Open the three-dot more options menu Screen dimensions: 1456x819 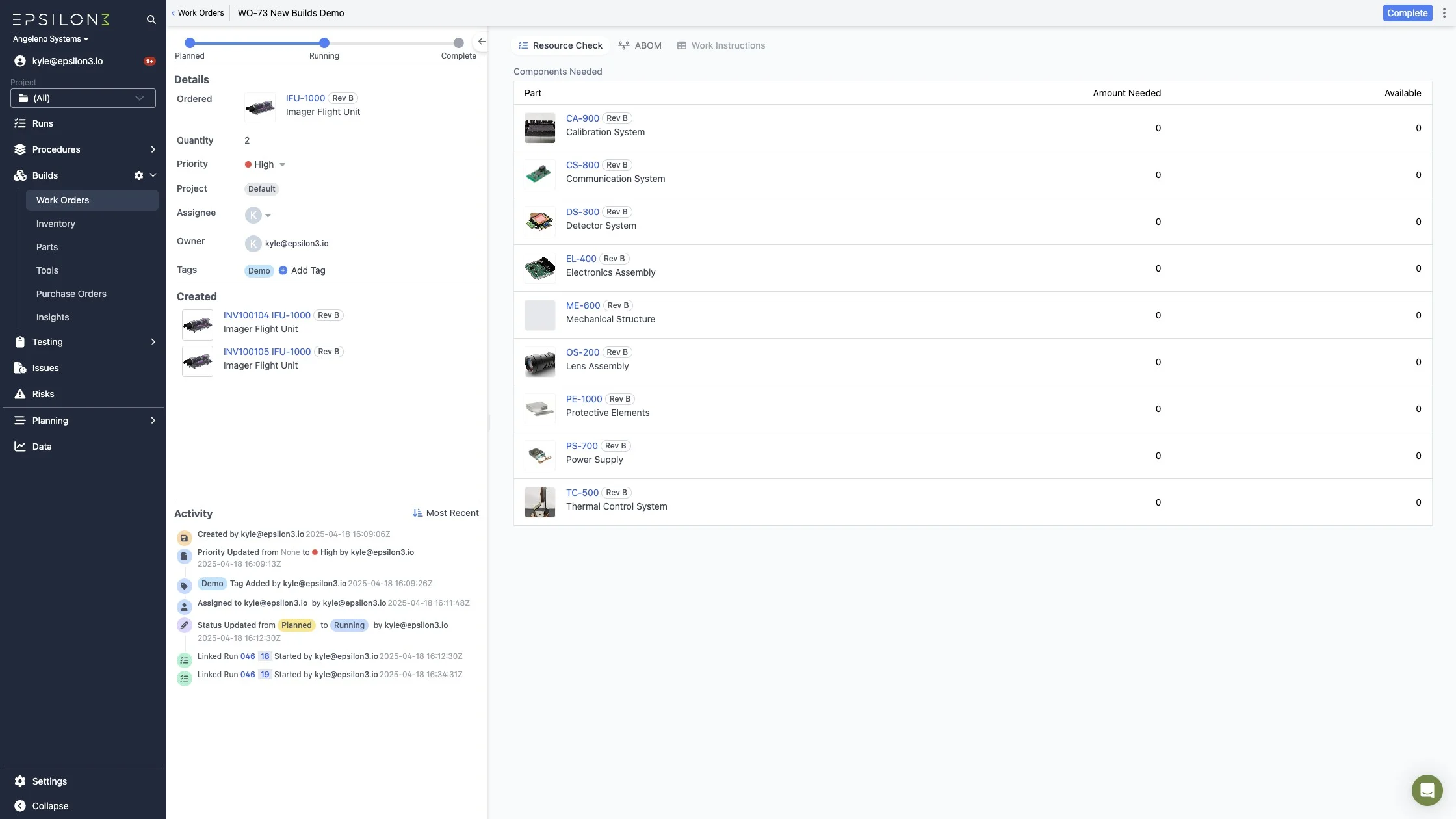tap(1444, 13)
